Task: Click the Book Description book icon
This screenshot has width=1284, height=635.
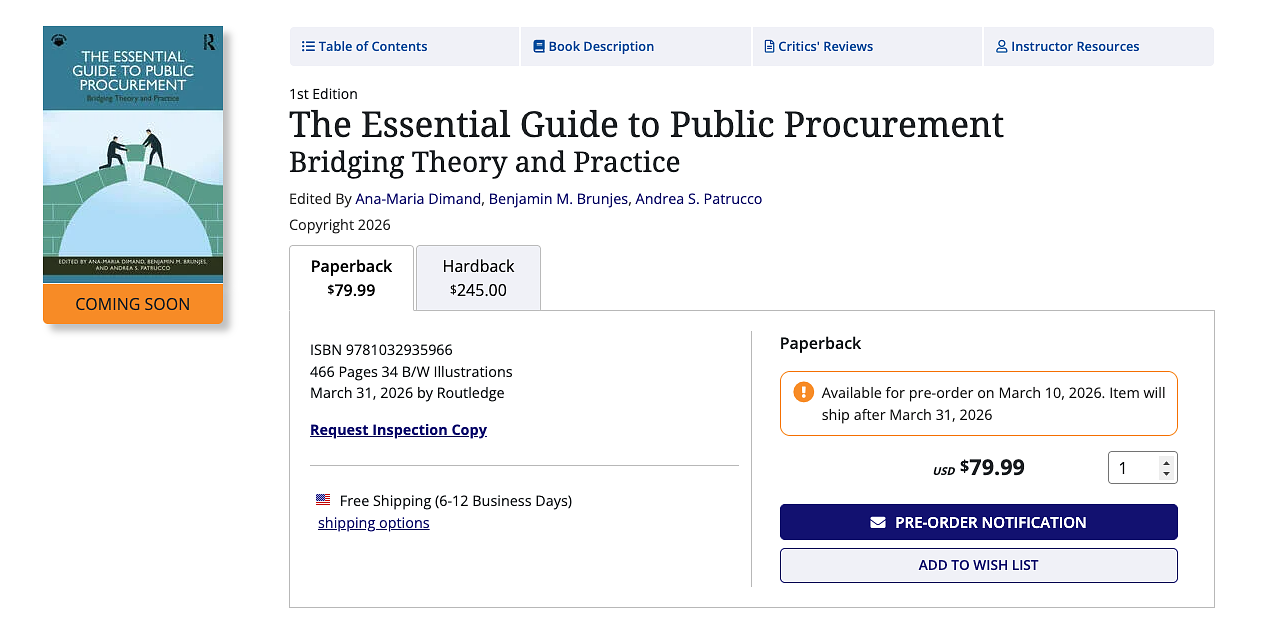Action: tap(539, 46)
